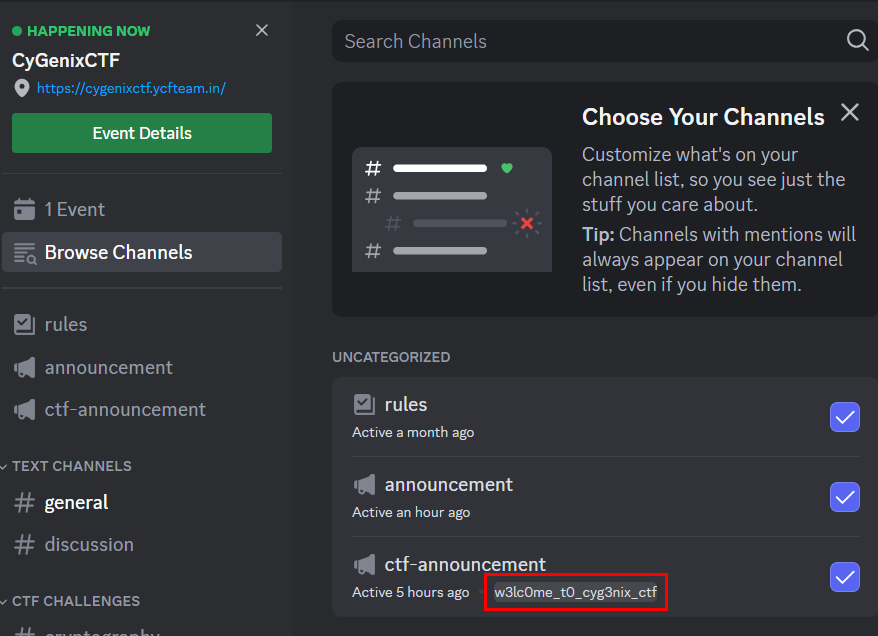Click the location pin icon under CyGenixCTF

(x=22, y=89)
